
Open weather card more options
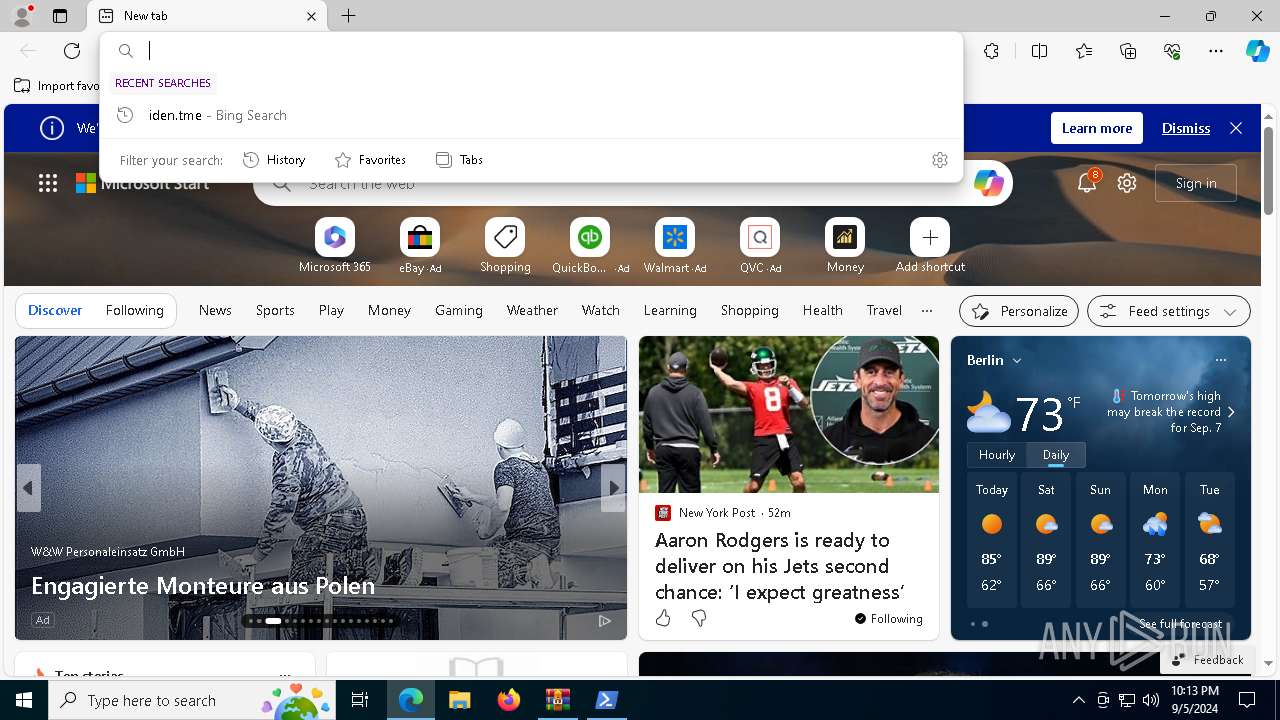tap(1220, 360)
